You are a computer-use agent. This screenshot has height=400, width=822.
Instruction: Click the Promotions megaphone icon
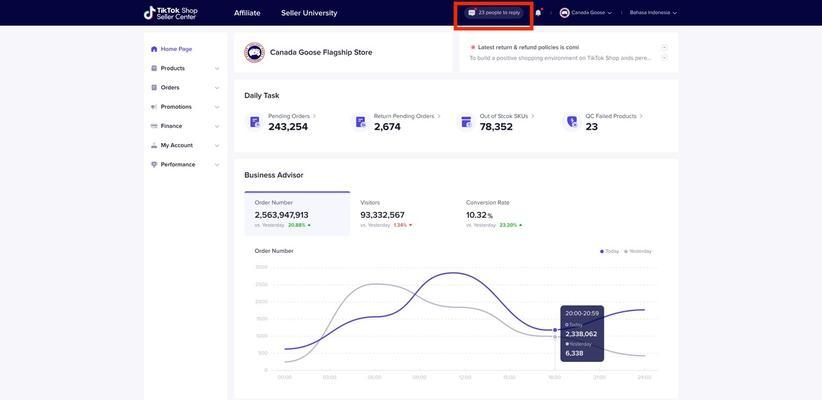154,107
